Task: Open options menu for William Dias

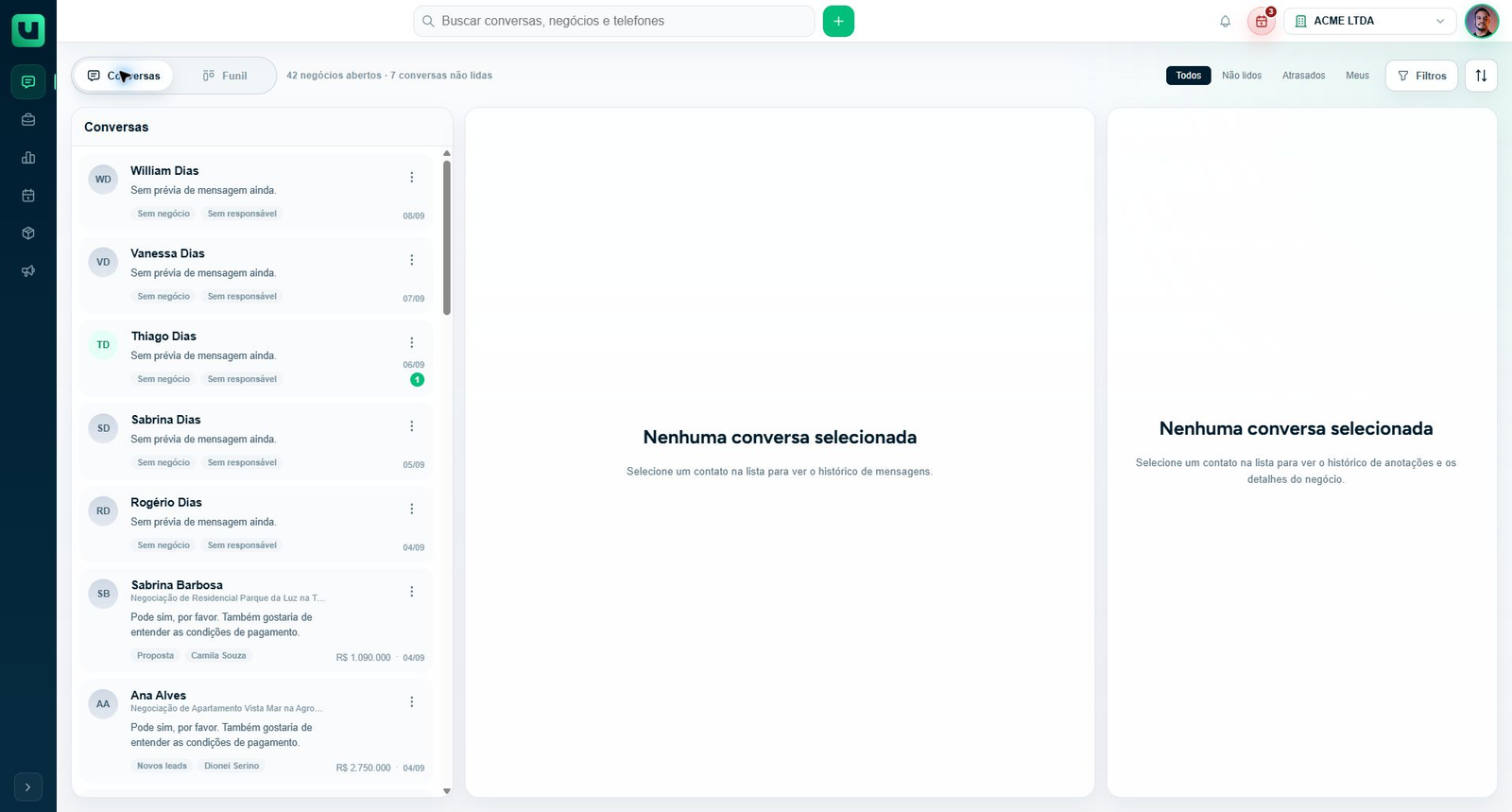Action: [x=411, y=177]
